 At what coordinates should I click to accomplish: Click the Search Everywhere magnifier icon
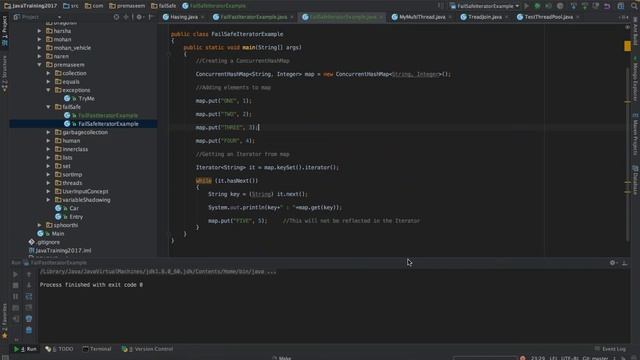(634, 6)
